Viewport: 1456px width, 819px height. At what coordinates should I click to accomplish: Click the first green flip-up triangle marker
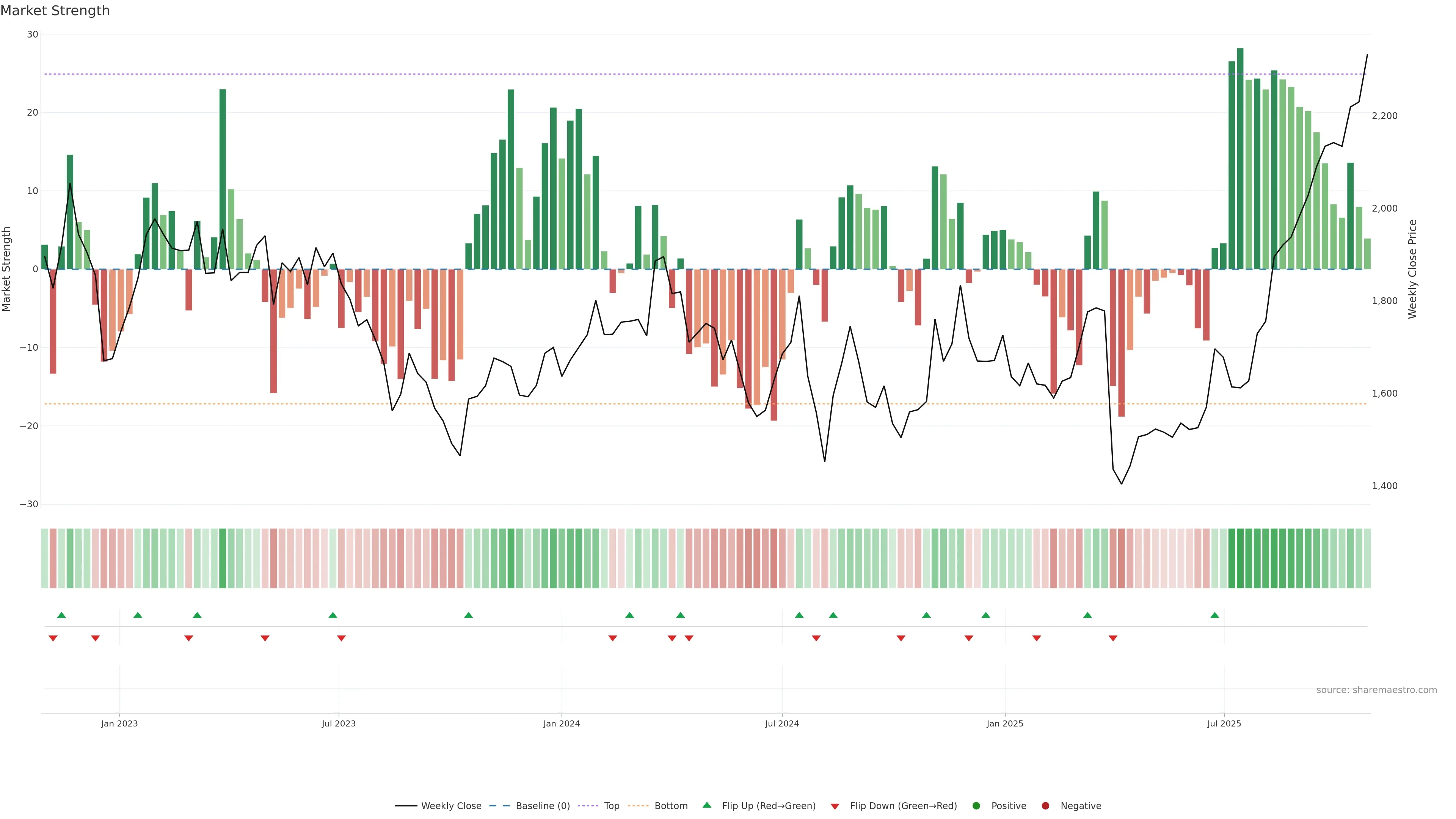tap(61, 615)
